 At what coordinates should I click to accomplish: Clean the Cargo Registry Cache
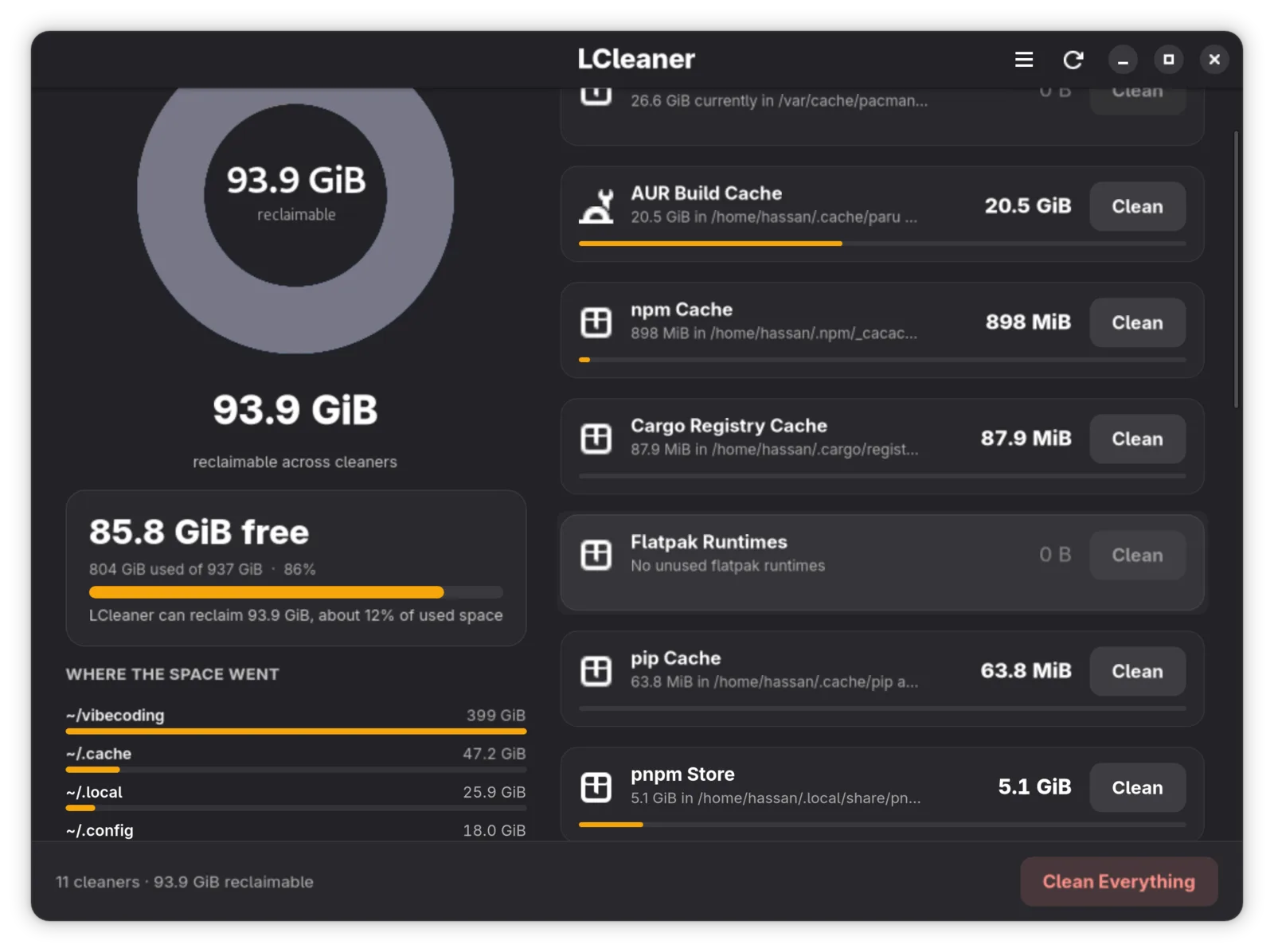1137,439
